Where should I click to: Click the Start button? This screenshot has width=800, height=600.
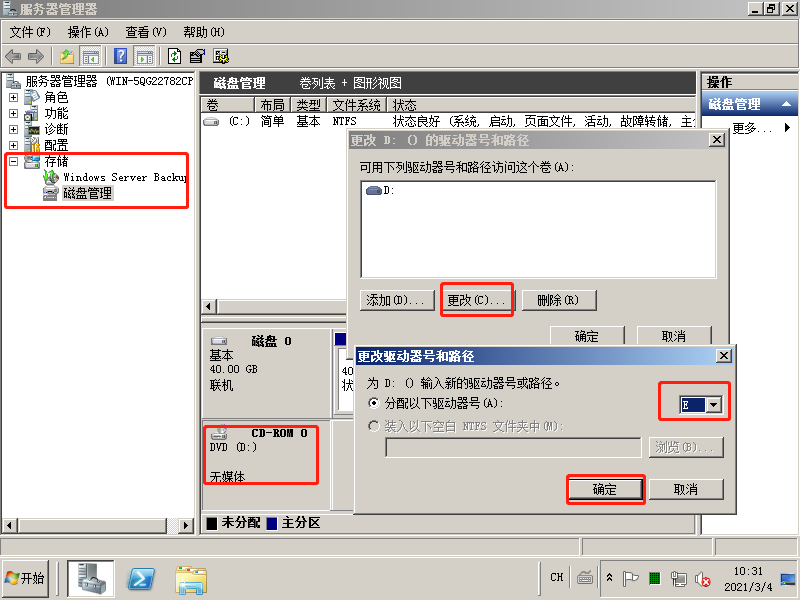coord(26,578)
